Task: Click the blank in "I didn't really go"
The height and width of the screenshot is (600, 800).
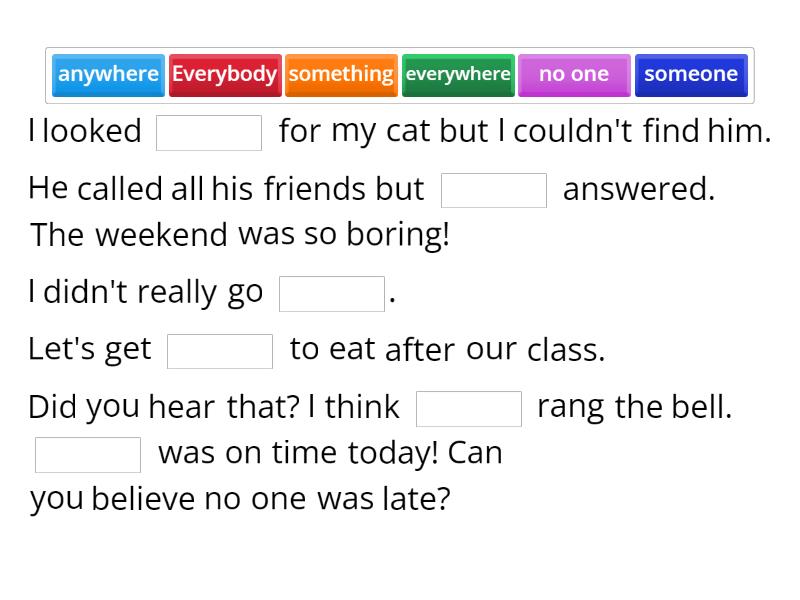Action: click(332, 292)
